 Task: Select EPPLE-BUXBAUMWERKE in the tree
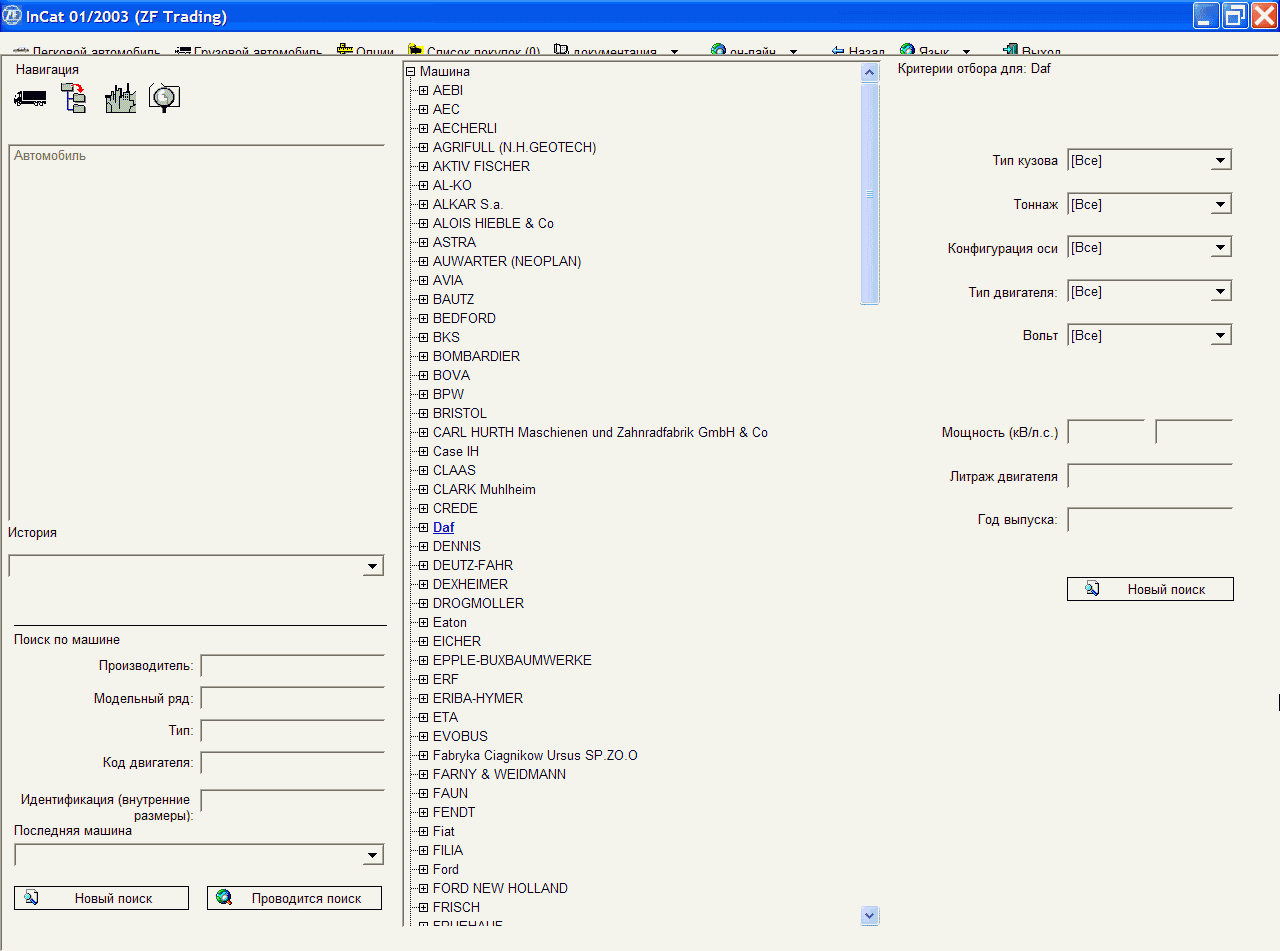512,661
